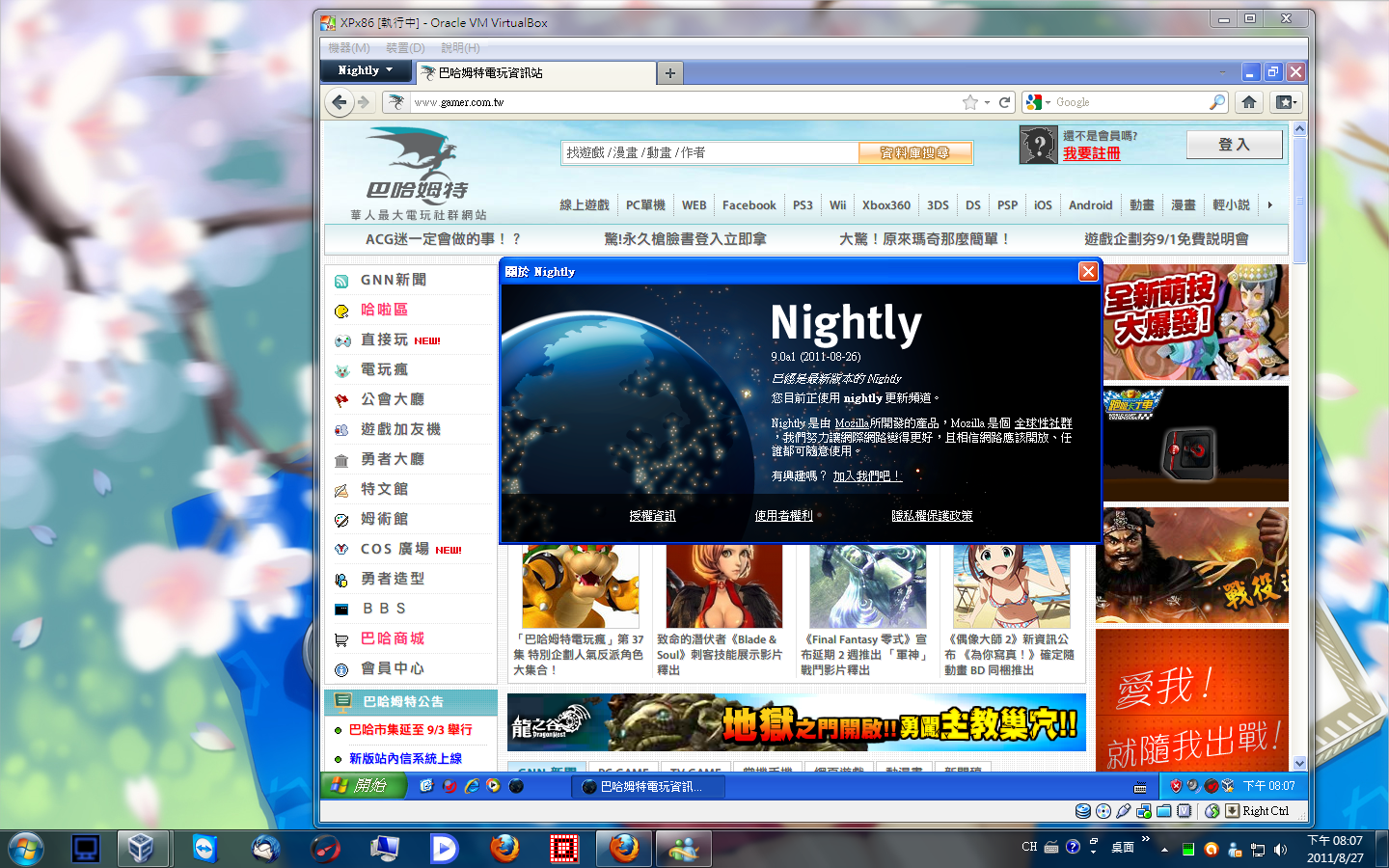1389x868 pixels.
Task: Open the 會員中心 sidebar link
Action: tap(393, 668)
